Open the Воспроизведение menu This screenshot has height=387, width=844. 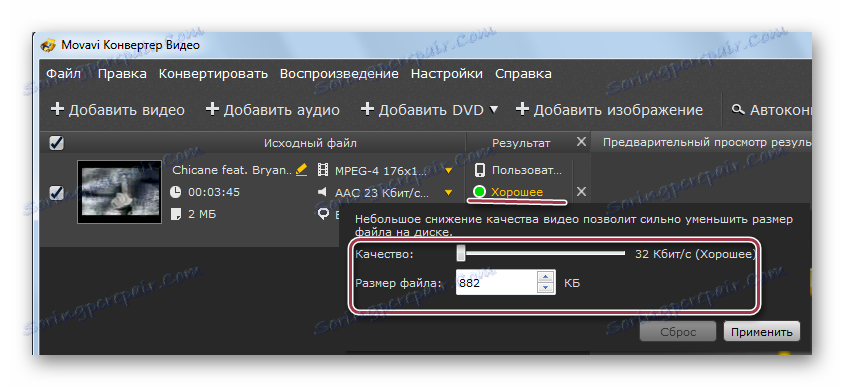[339, 73]
